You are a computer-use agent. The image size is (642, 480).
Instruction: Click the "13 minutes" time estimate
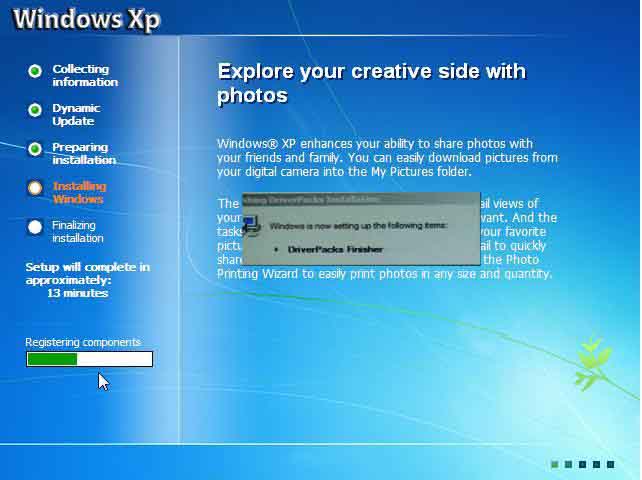[x=78, y=293]
